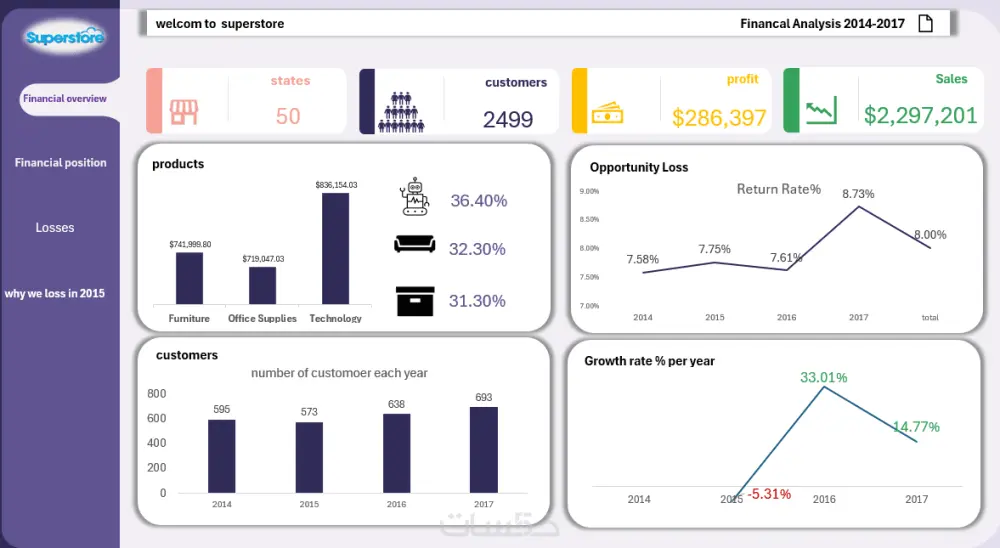
Task: Click the storage box office supplies icon
Action: click(415, 301)
